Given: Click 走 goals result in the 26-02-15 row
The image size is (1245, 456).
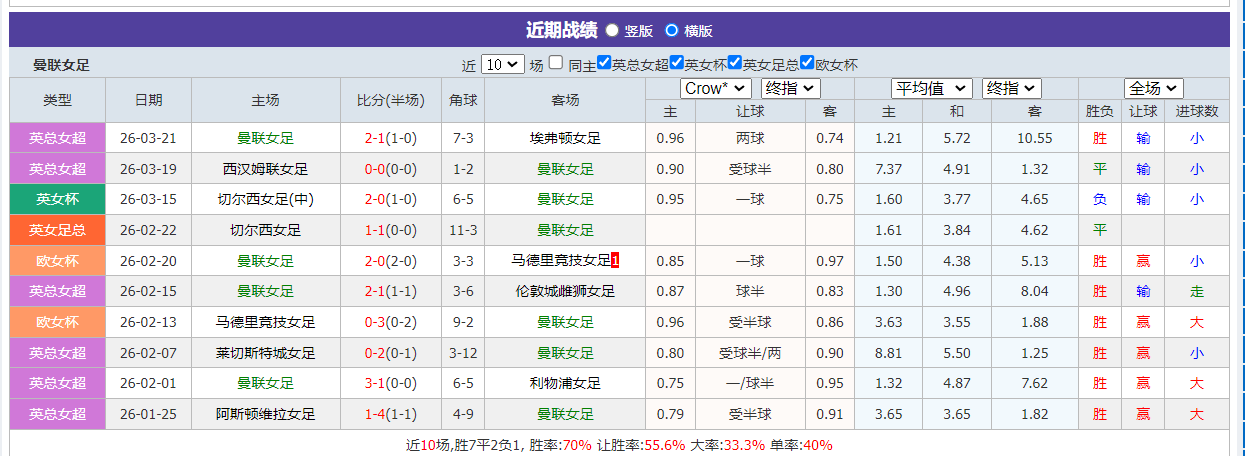Looking at the screenshot, I should [1197, 291].
